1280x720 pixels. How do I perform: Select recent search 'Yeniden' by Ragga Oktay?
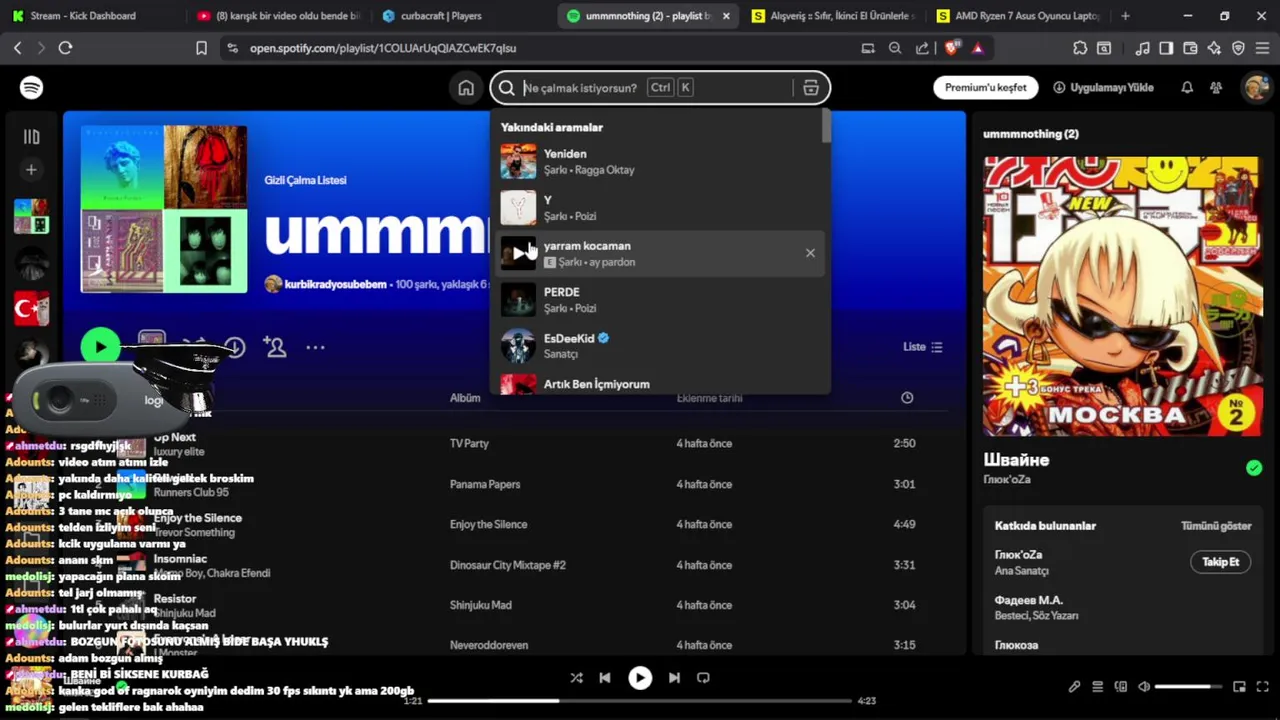[660, 161]
